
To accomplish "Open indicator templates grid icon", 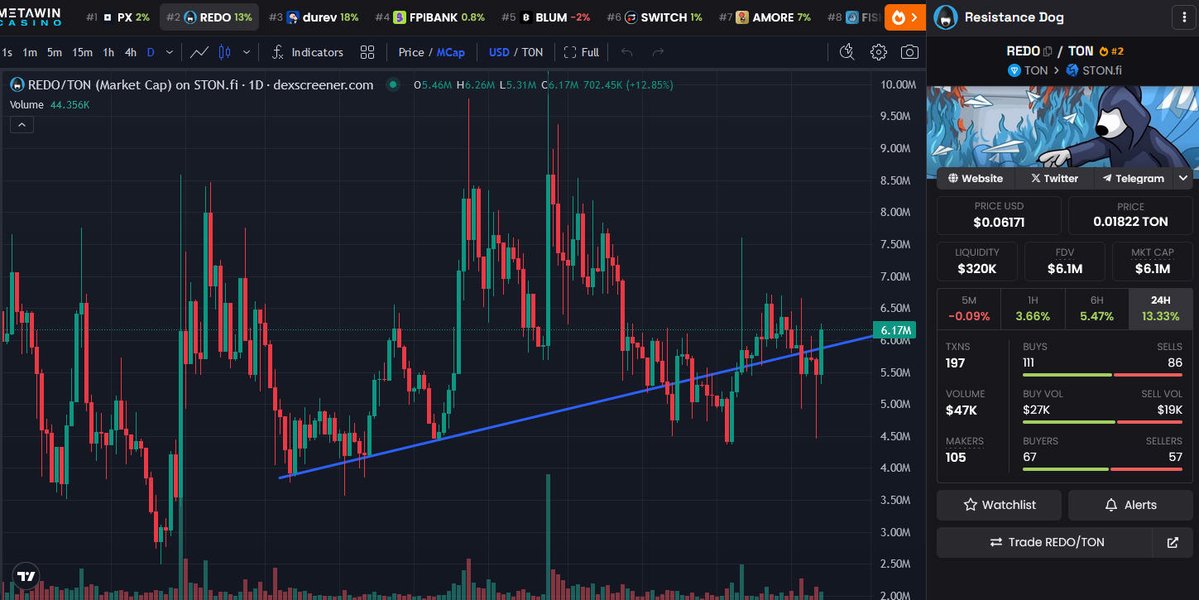I will (x=367, y=52).
